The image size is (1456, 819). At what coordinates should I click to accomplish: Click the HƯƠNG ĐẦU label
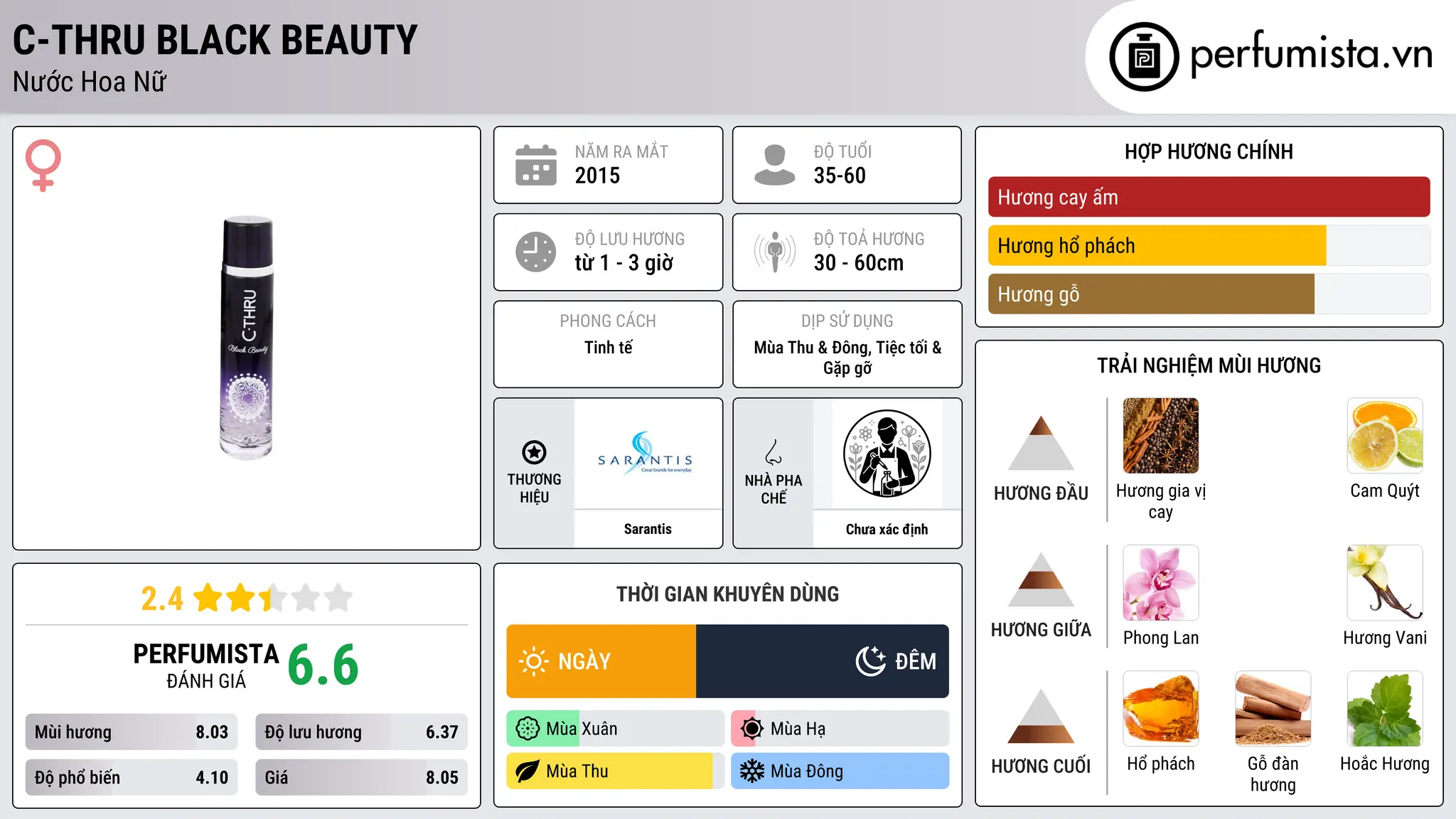[1041, 493]
